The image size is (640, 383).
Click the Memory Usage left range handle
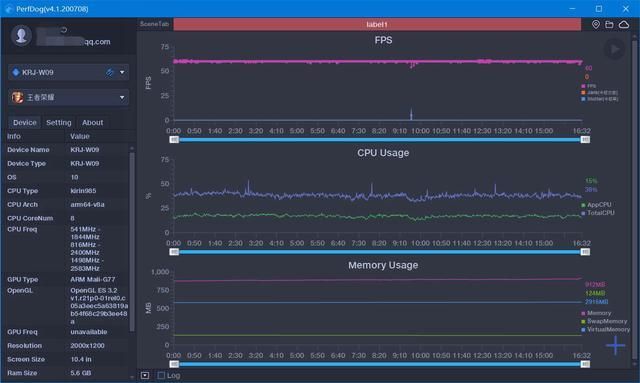174,364
